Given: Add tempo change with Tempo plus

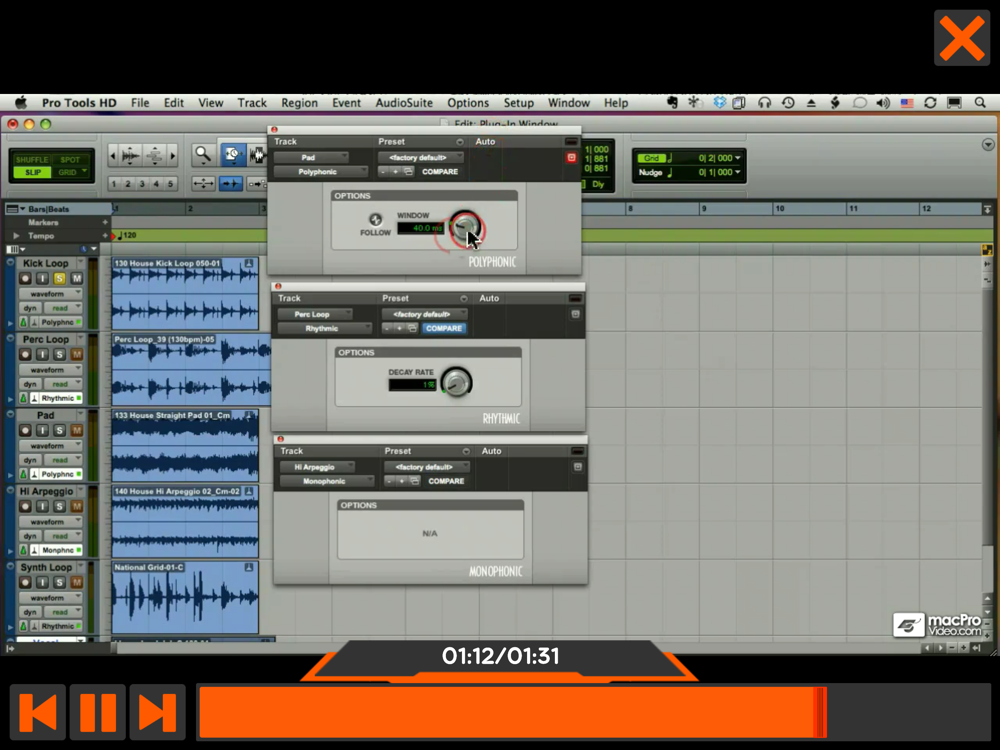Looking at the screenshot, I should click(x=105, y=236).
